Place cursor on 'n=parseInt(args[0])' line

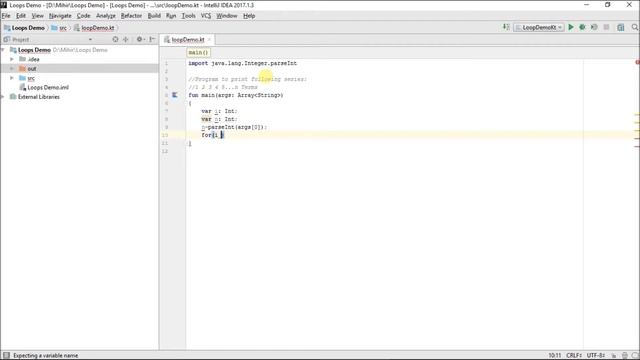233,127
